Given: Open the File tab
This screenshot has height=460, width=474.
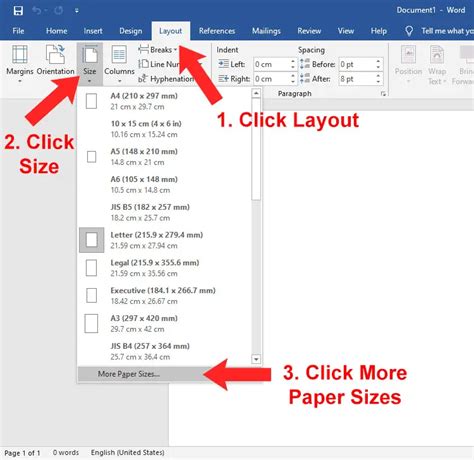Looking at the screenshot, I should (x=18, y=31).
